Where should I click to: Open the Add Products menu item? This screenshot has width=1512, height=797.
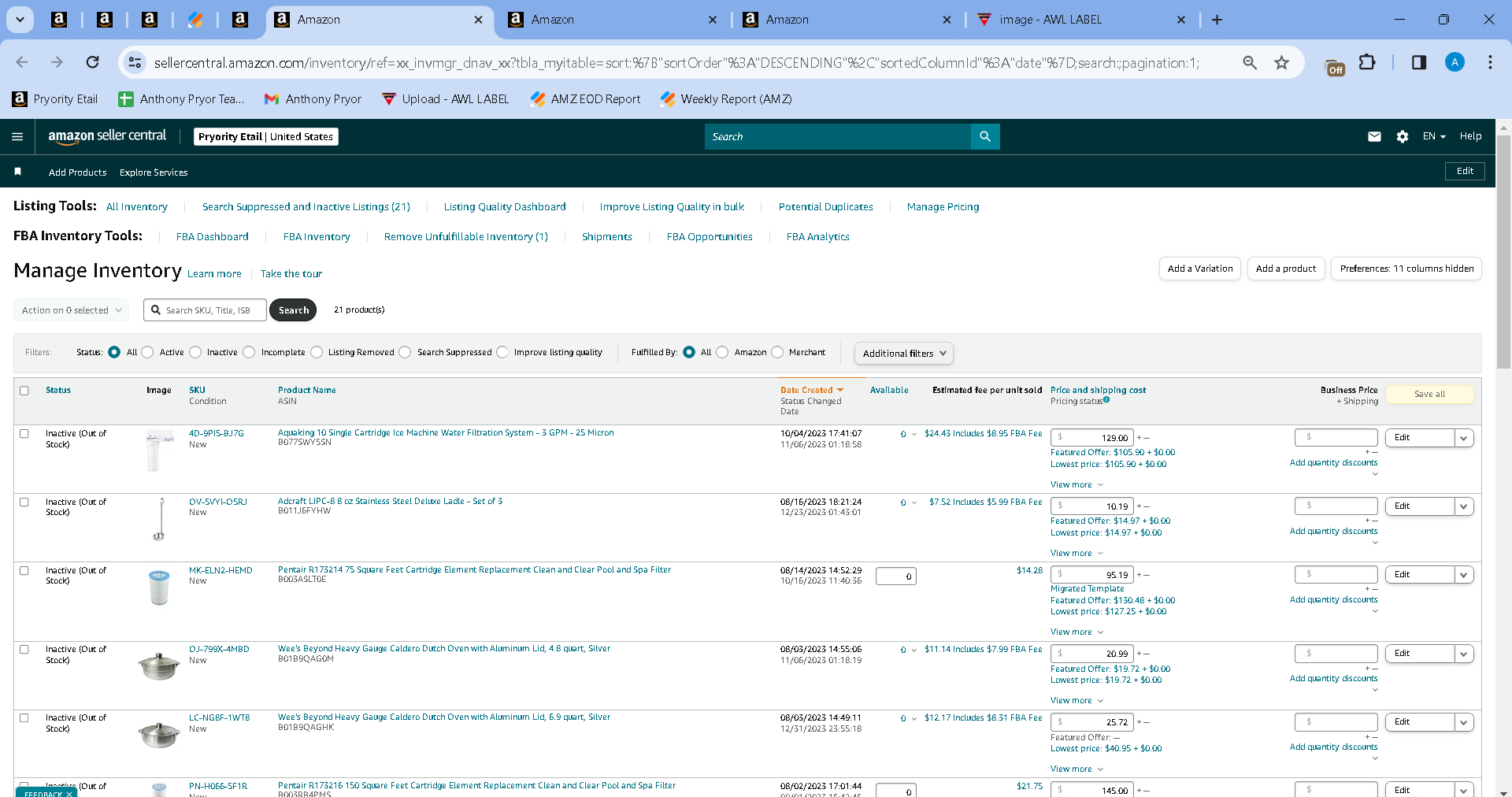click(x=77, y=172)
